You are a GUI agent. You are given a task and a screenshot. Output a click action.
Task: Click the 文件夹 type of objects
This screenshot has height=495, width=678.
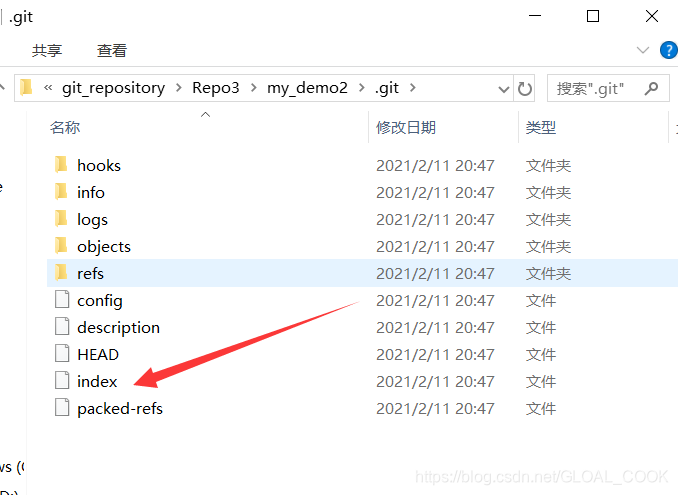pyautogui.click(x=548, y=246)
